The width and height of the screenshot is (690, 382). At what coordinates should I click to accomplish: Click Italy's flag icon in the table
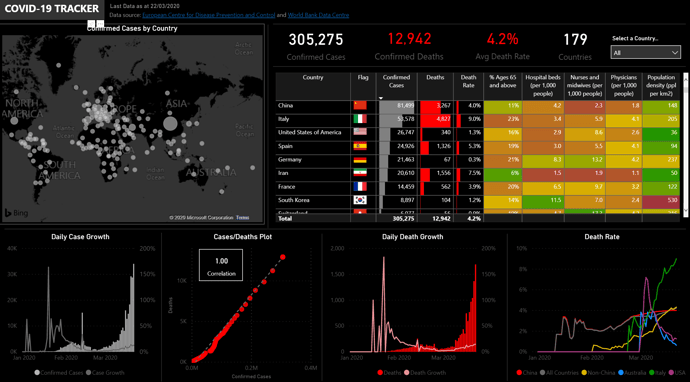click(x=360, y=119)
